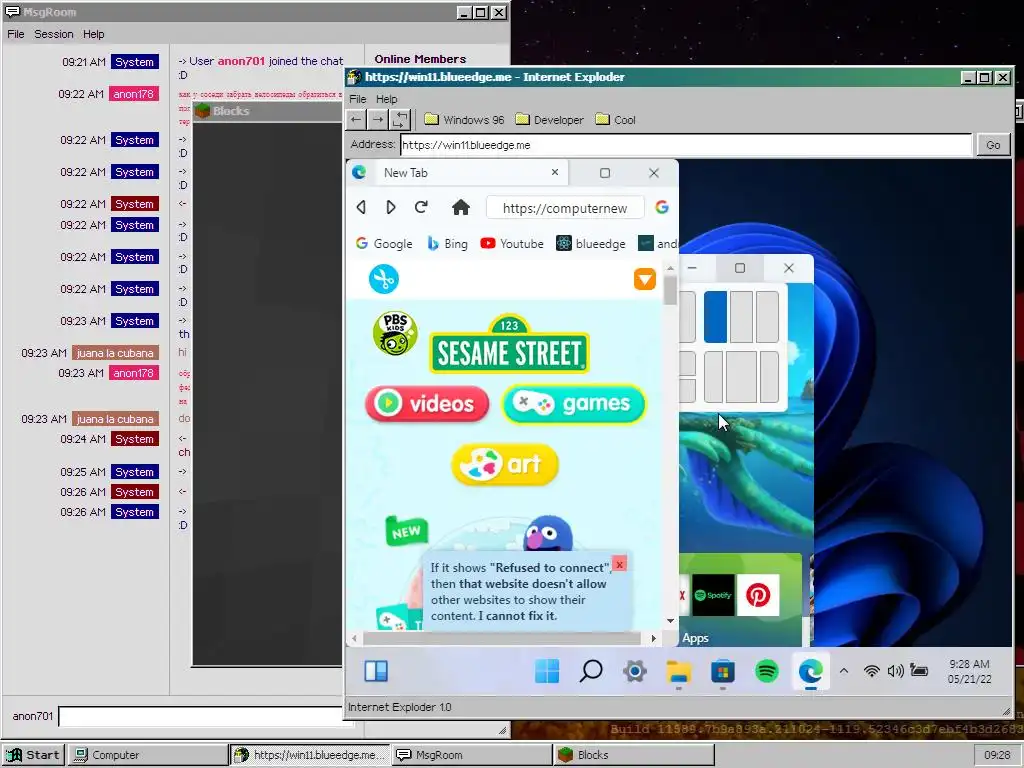Click the Internet Exploder Address field
1024x768 pixels.
686,145
